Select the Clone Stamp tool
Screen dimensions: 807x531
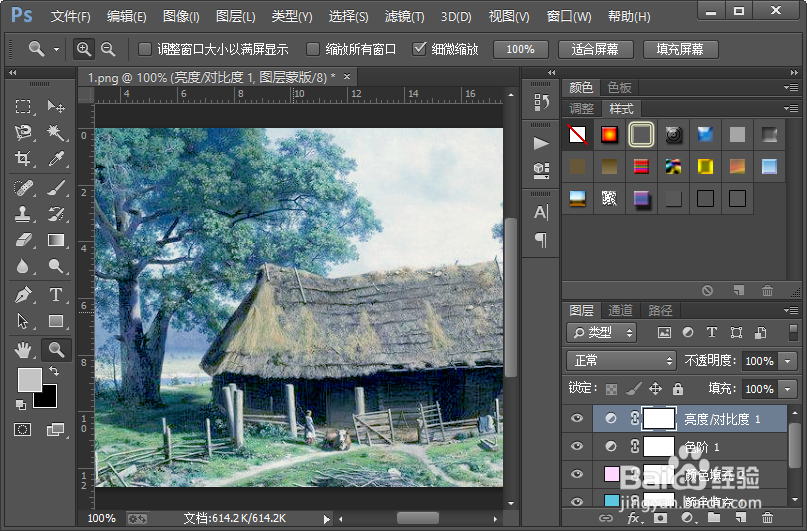(x=23, y=214)
